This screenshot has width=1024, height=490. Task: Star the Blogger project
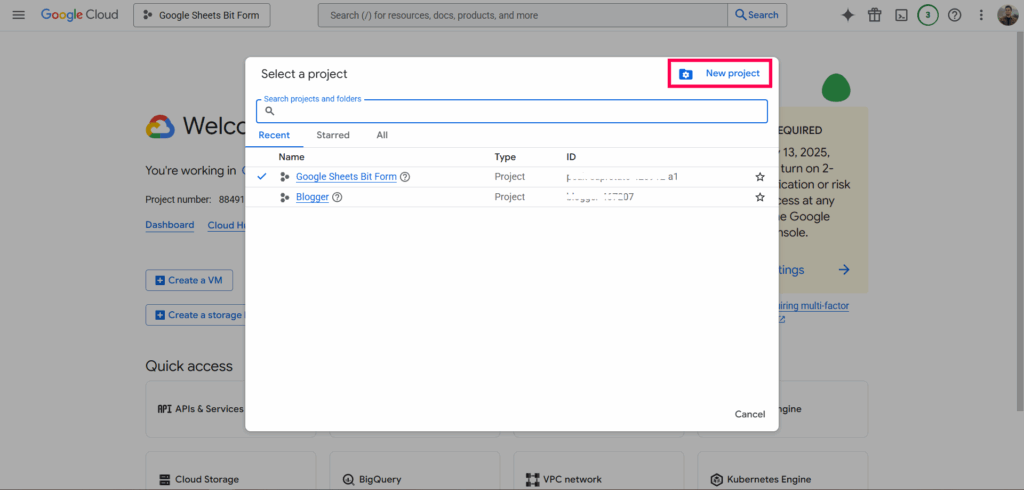click(x=760, y=197)
